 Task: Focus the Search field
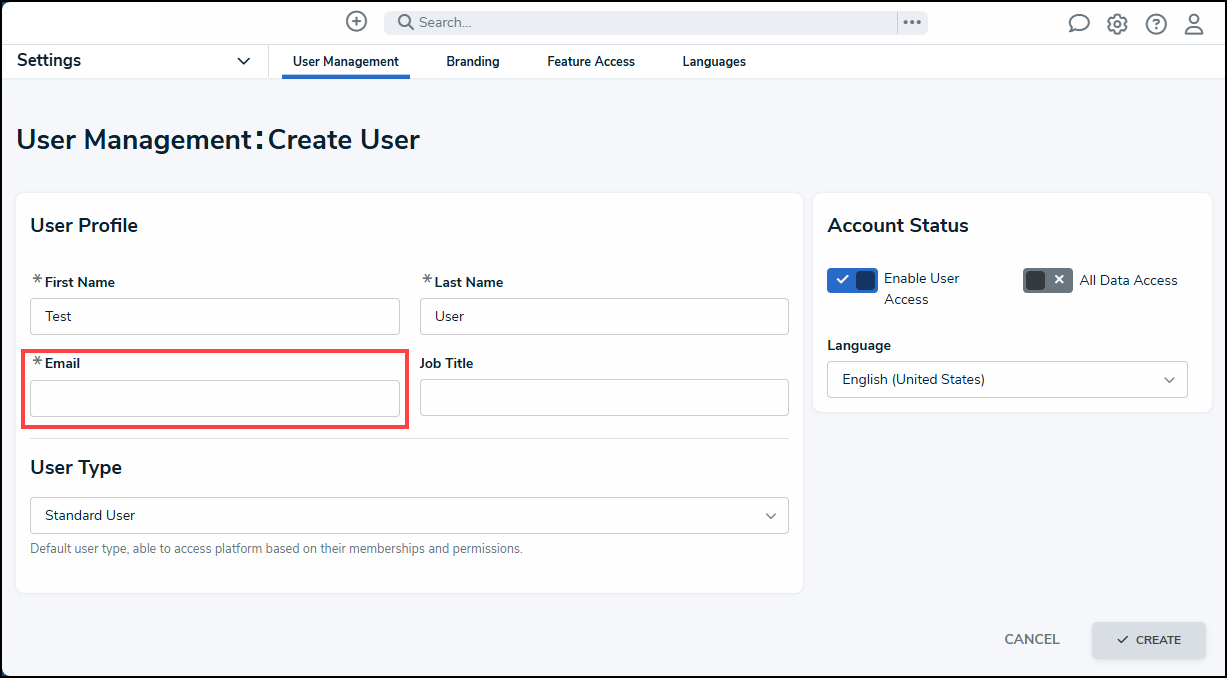[640, 22]
